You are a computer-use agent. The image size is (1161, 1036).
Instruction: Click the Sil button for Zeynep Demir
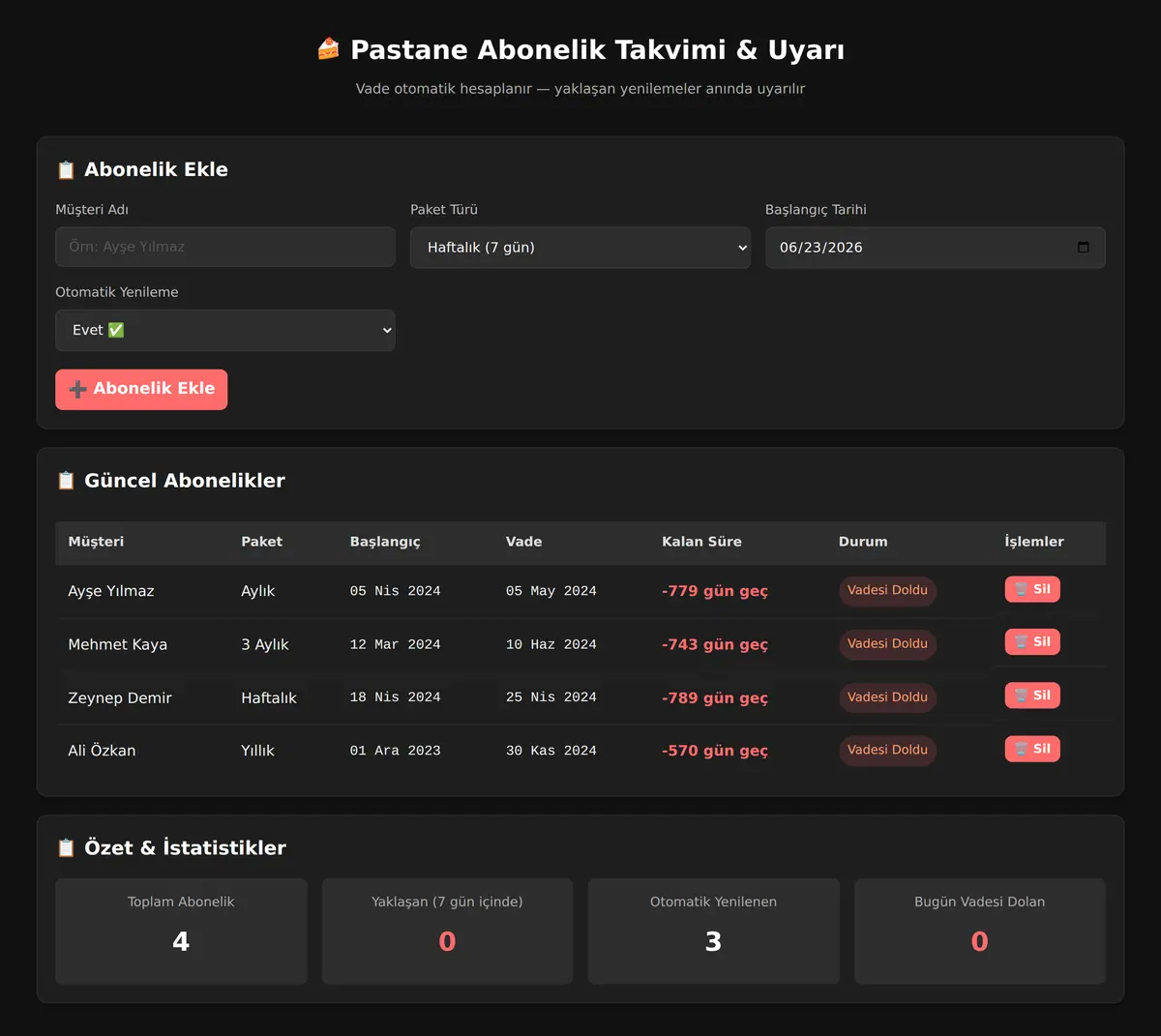click(x=1032, y=696)
